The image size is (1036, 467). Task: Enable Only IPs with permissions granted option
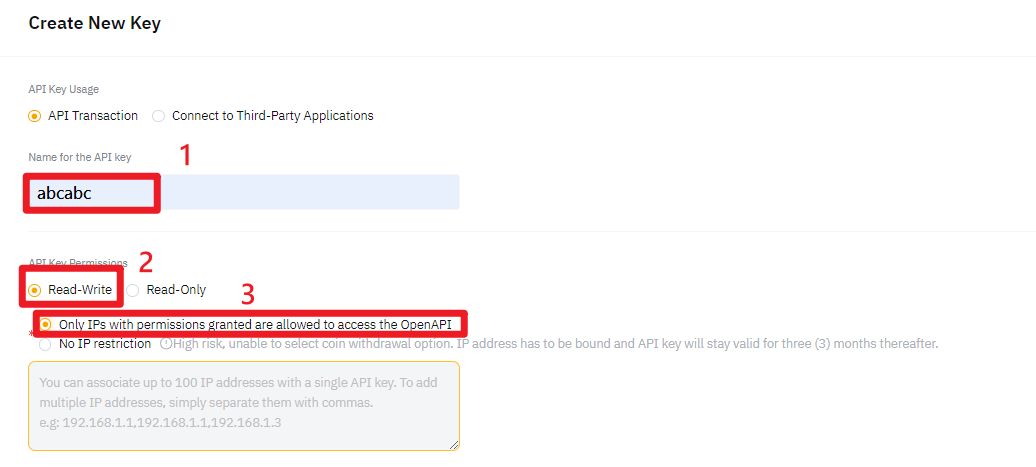46,324
